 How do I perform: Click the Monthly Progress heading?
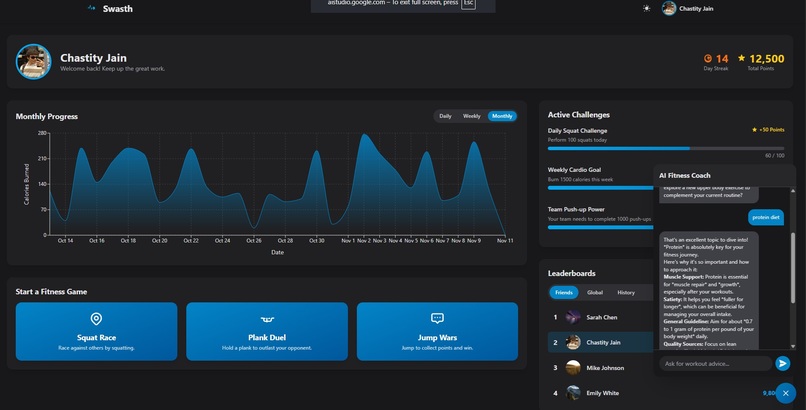pos(47,117)
